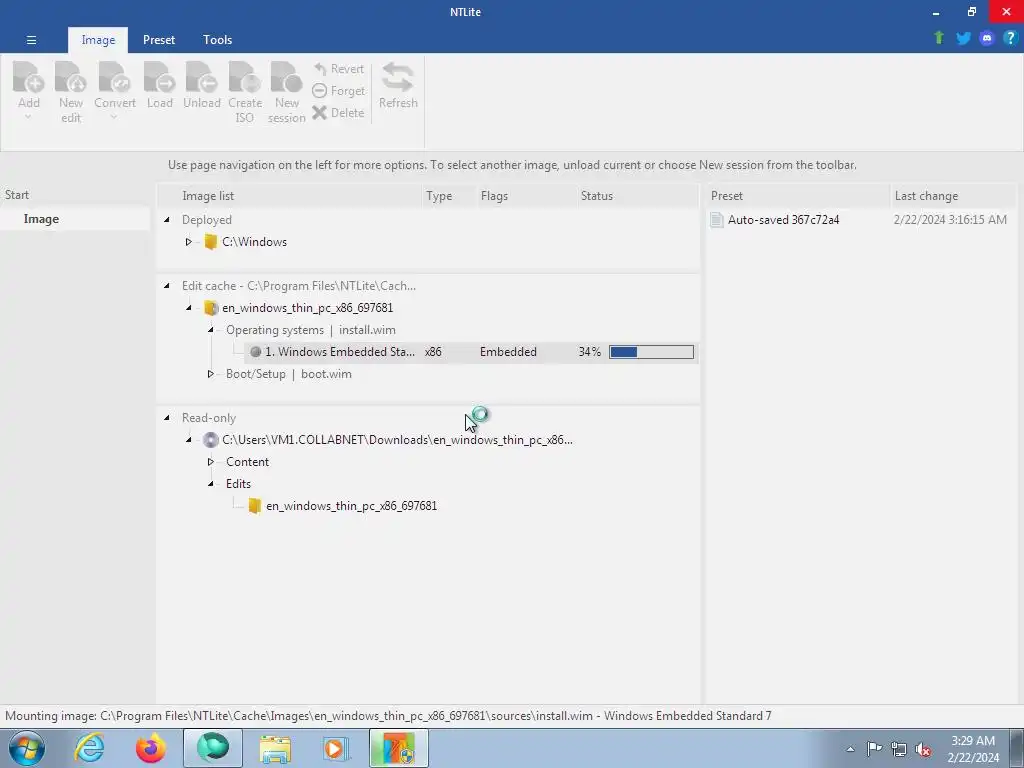Click the 34% mounting progress bar

(x=651, y=352)
